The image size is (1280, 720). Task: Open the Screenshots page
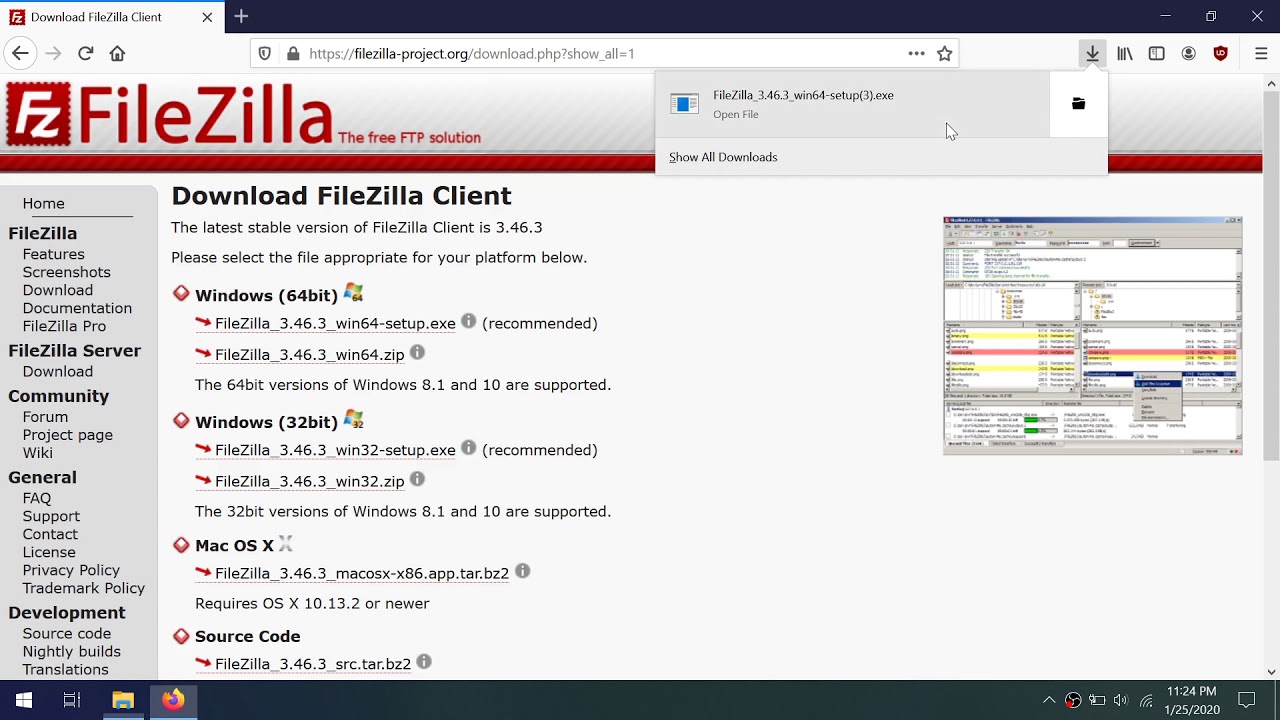tap(67, 272)
